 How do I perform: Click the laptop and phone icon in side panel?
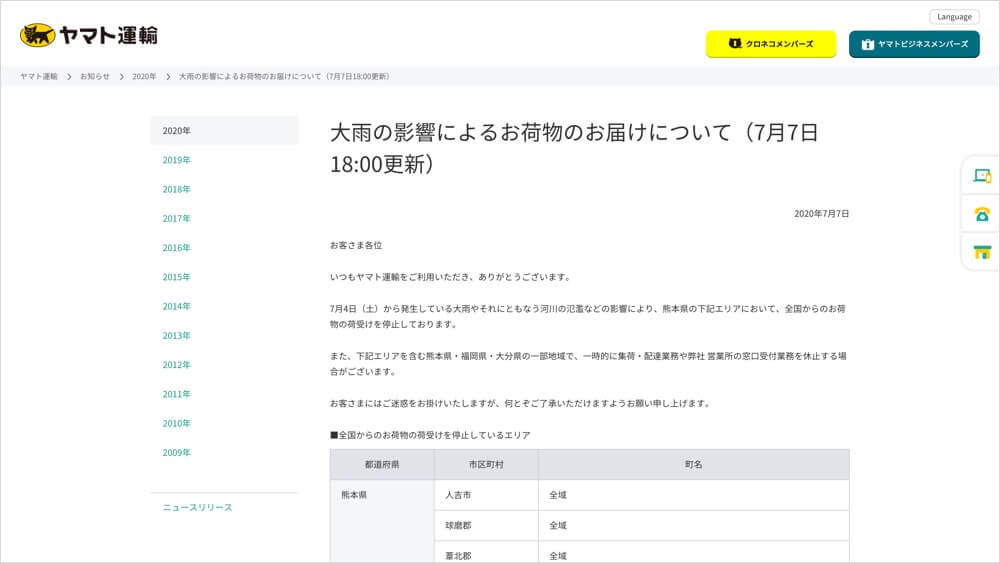coord(982,176)
